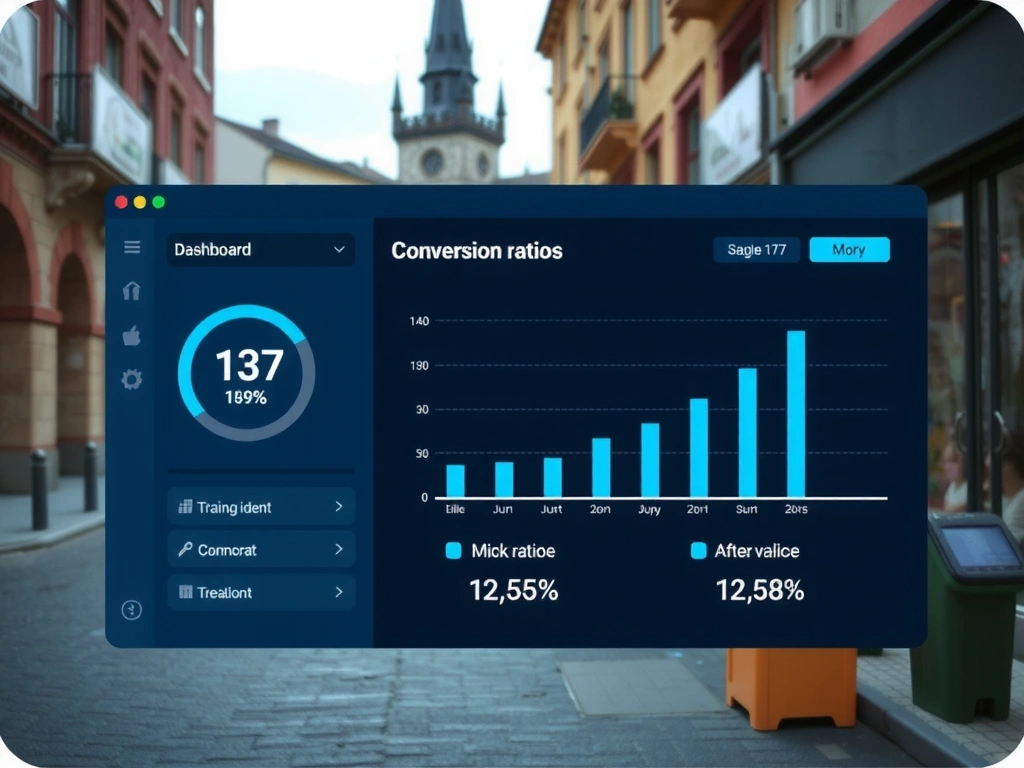The image size is (1024, 768).
Task: Switch to the Sagle 177 tab
Action: pos(756,250)
